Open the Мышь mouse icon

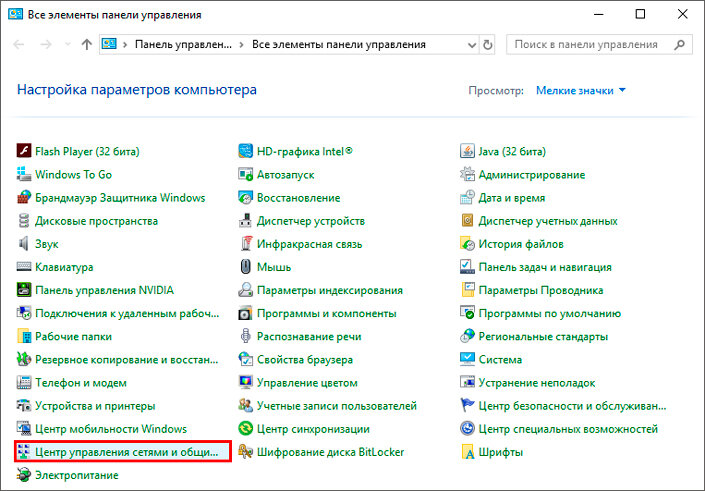point(245,267)
